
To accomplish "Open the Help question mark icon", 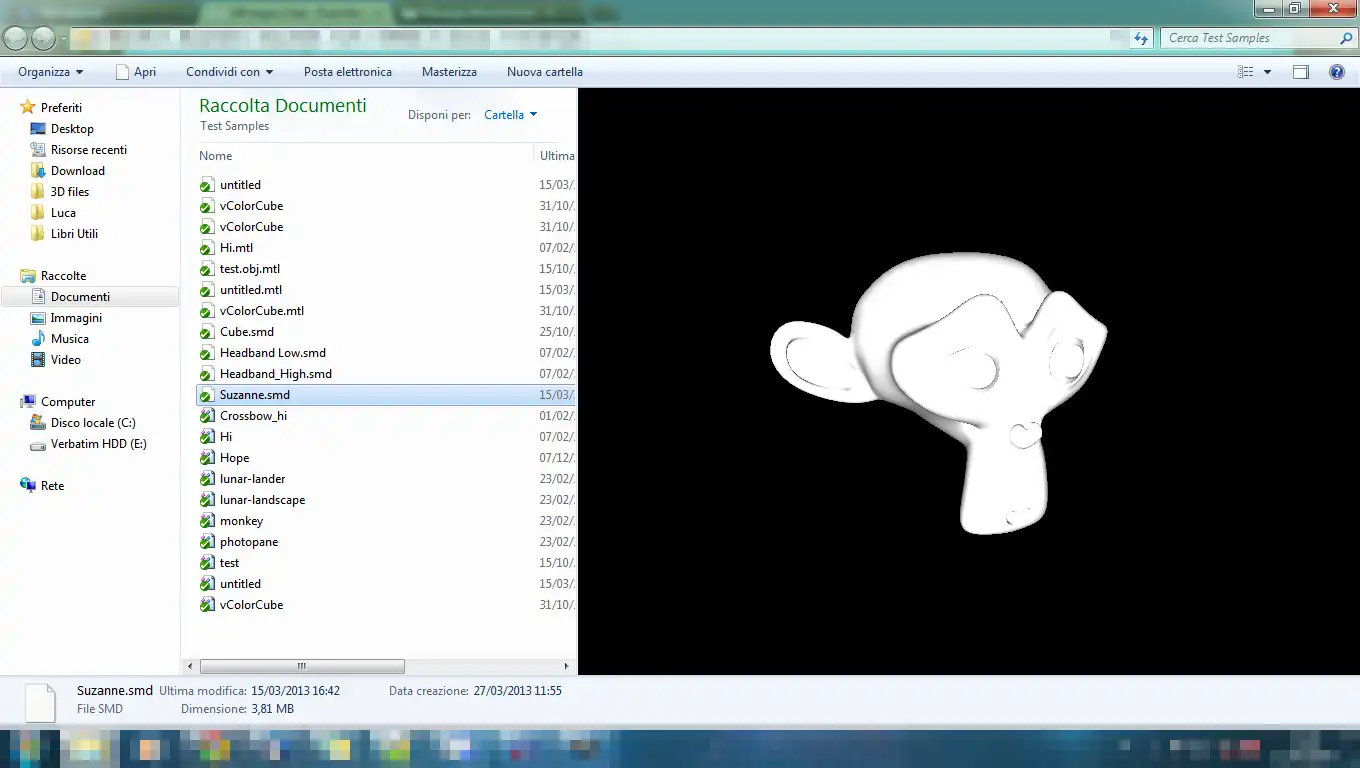I will (x=1337, y=72).
